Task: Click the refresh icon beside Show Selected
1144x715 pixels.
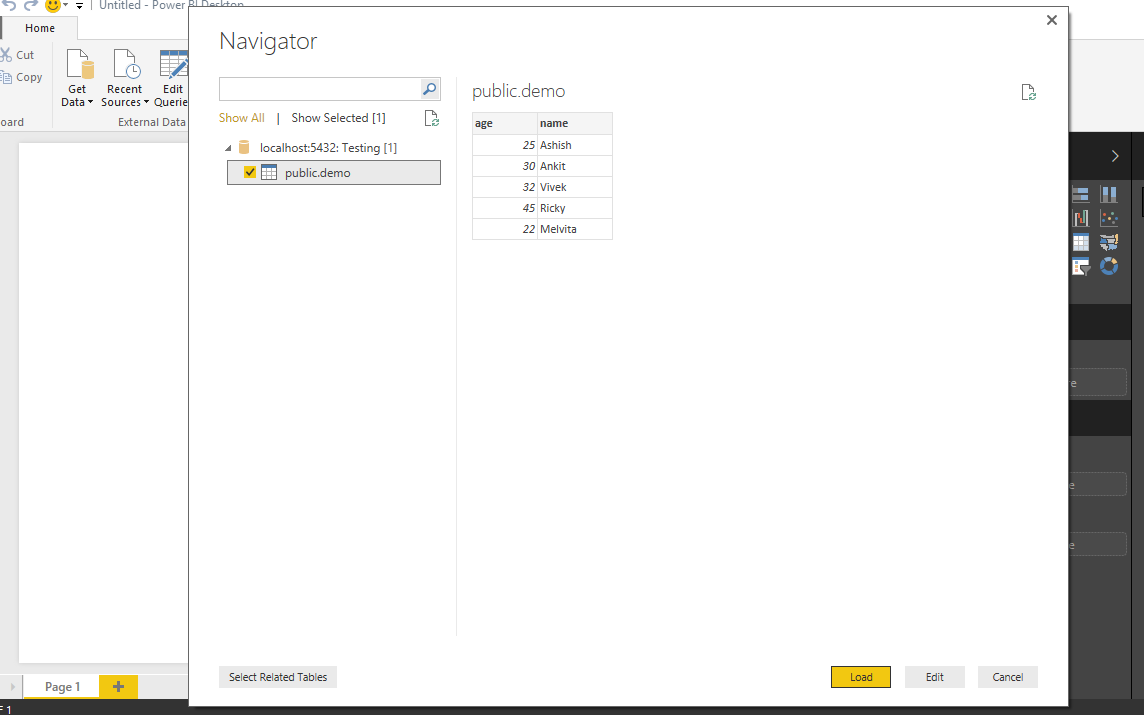Action: pos(431,118)
